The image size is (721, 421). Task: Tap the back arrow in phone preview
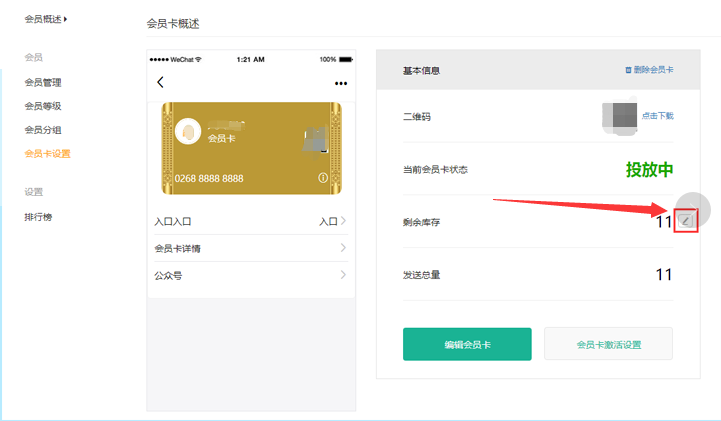coord(160,83)
